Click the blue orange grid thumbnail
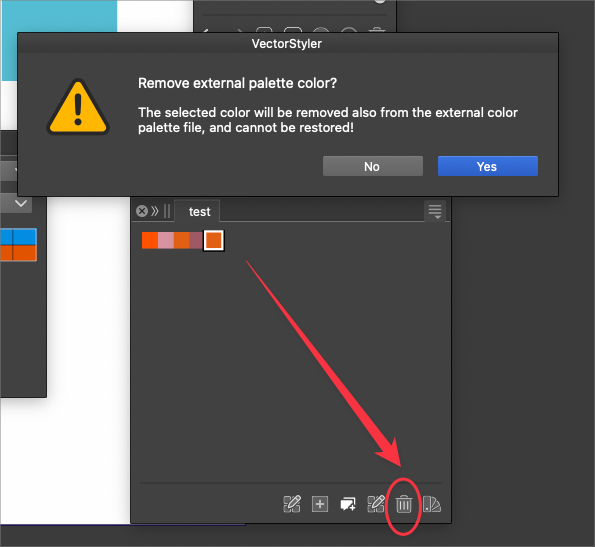Image resolution: width=595 pixels, height=547 pixels. [x=18, y=245]
